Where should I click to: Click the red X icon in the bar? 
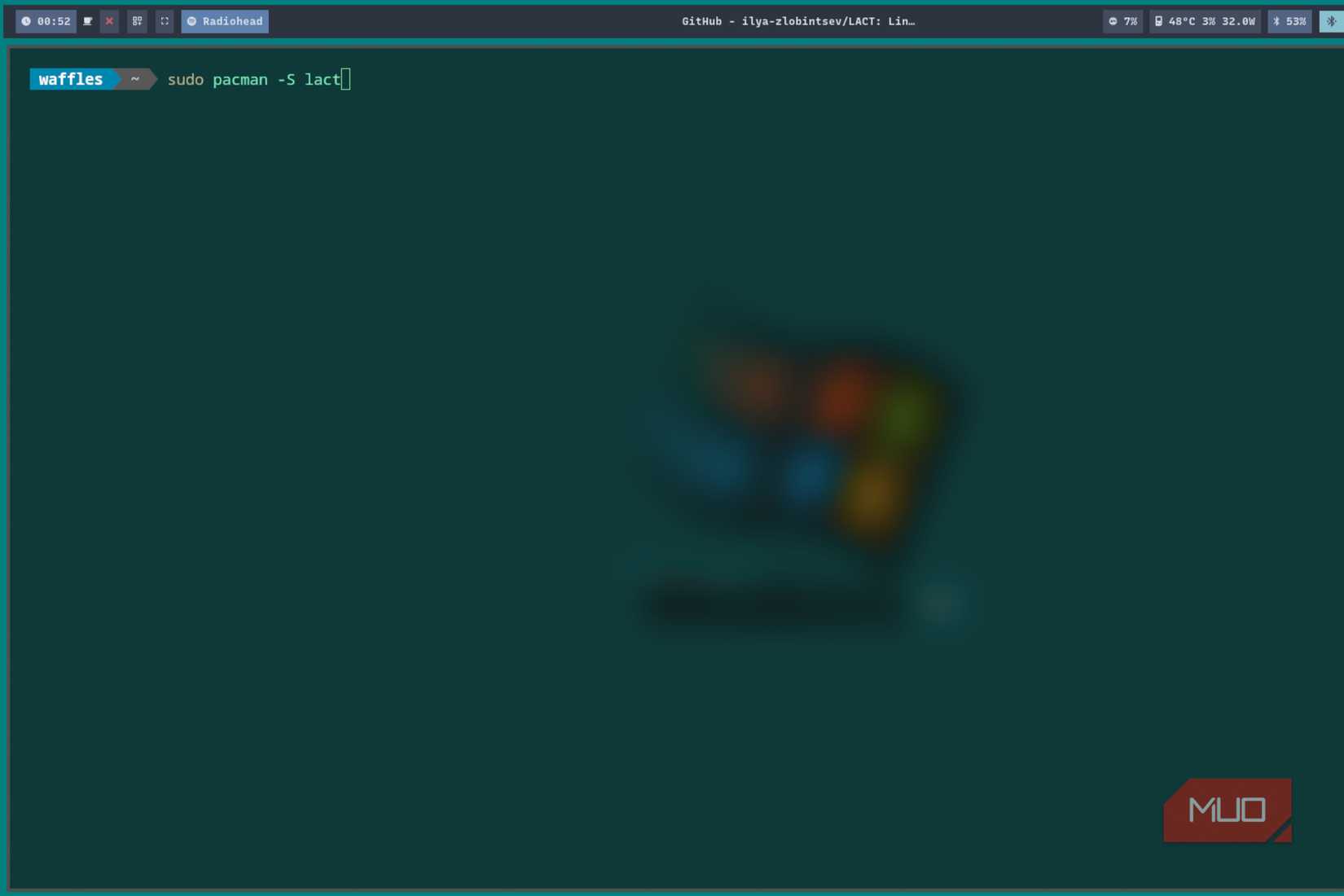(109, 21)
